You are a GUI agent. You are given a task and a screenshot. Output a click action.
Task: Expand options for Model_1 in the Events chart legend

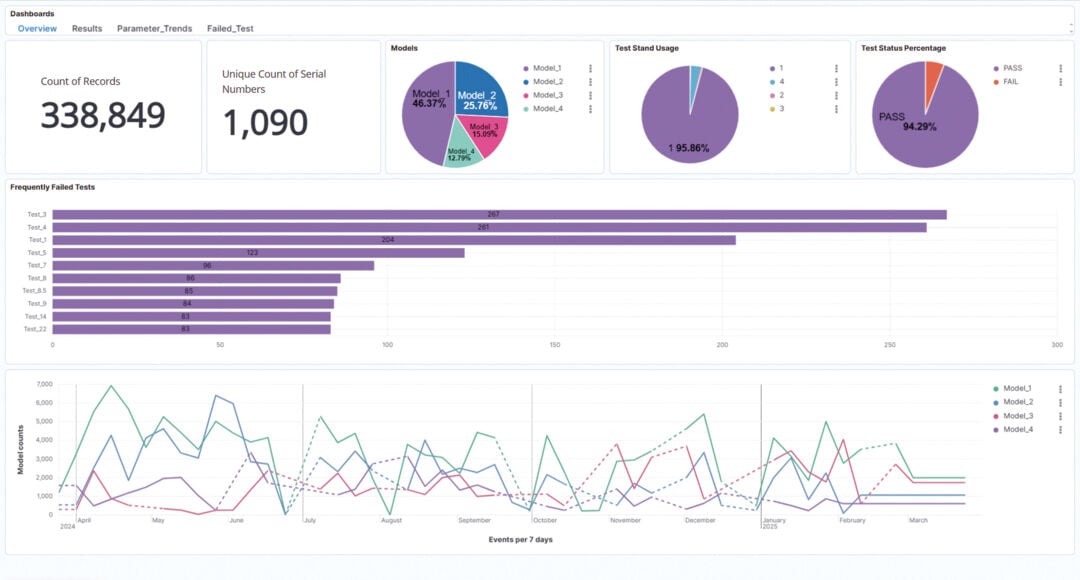(1058, 388)
